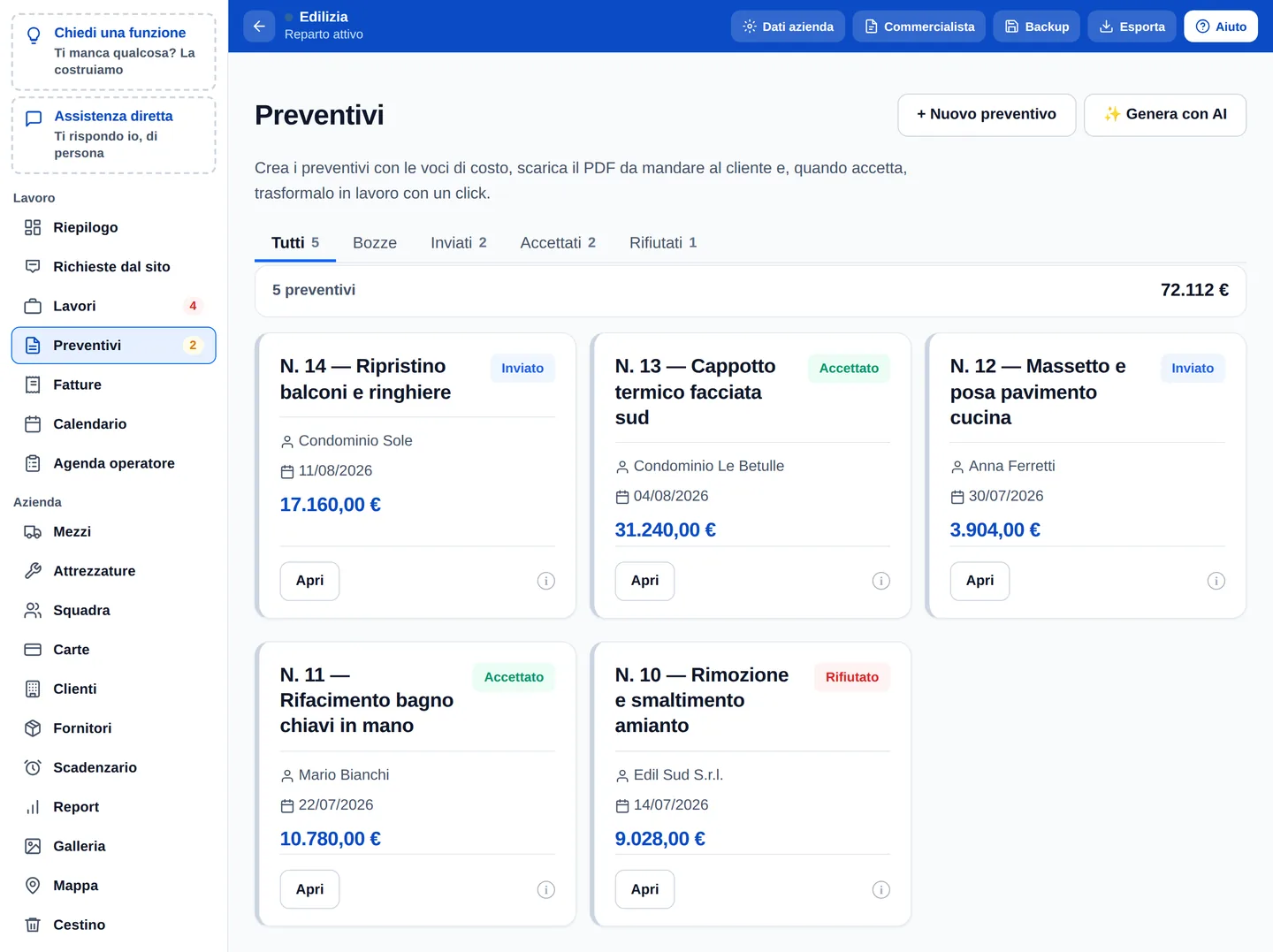The height and width of the screenshot is (952, 1273).
Task: Open quote N. 12 with Apri
Action: point(980,581)
